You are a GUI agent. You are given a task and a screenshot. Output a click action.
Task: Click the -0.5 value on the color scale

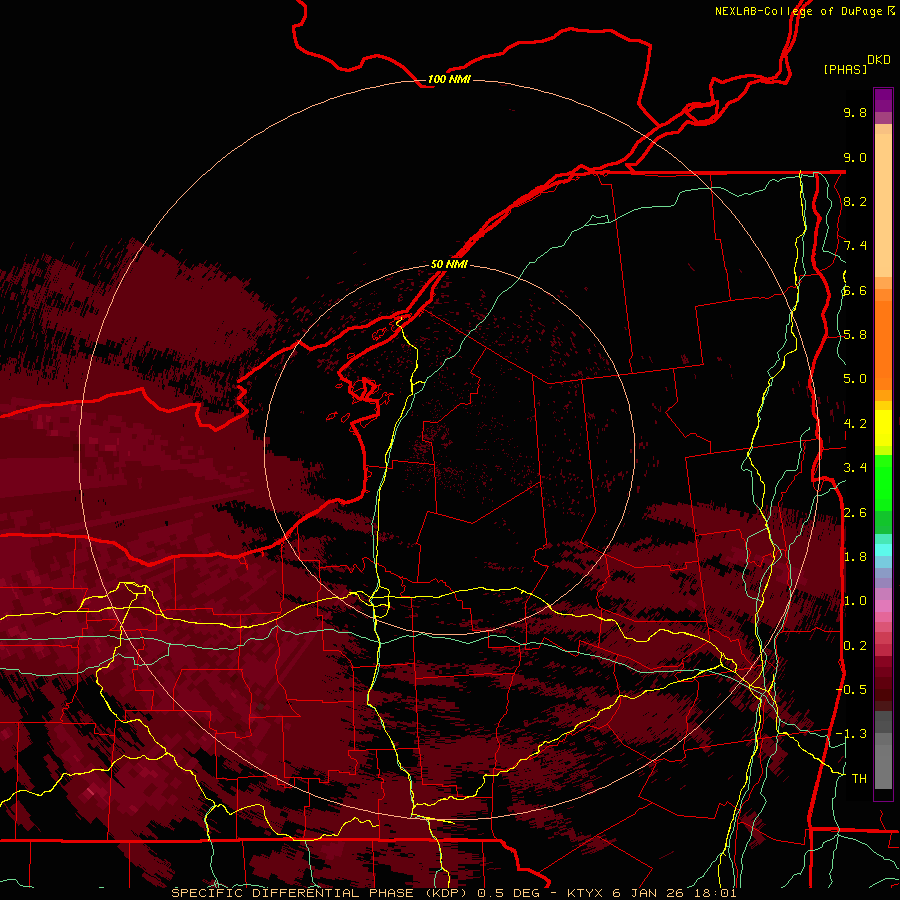coord(852,690)
